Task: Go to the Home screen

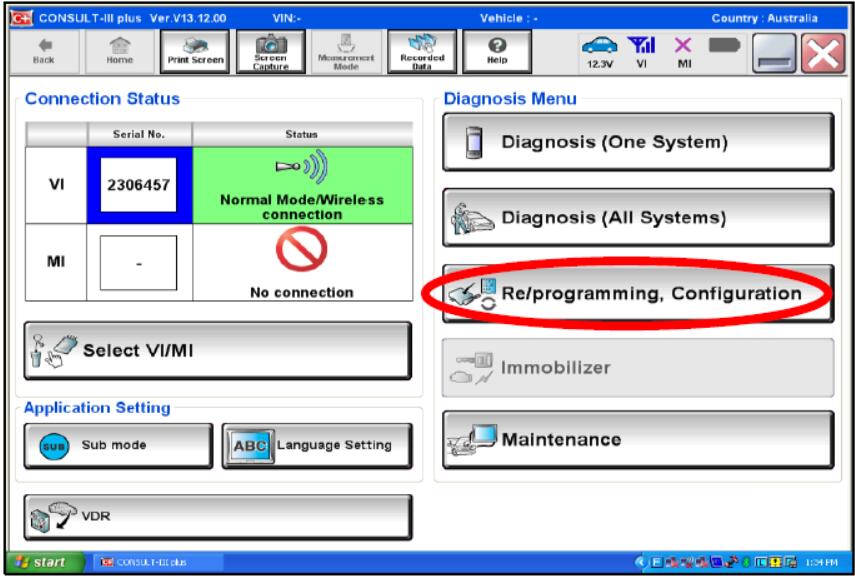Action: click(119, 52)
